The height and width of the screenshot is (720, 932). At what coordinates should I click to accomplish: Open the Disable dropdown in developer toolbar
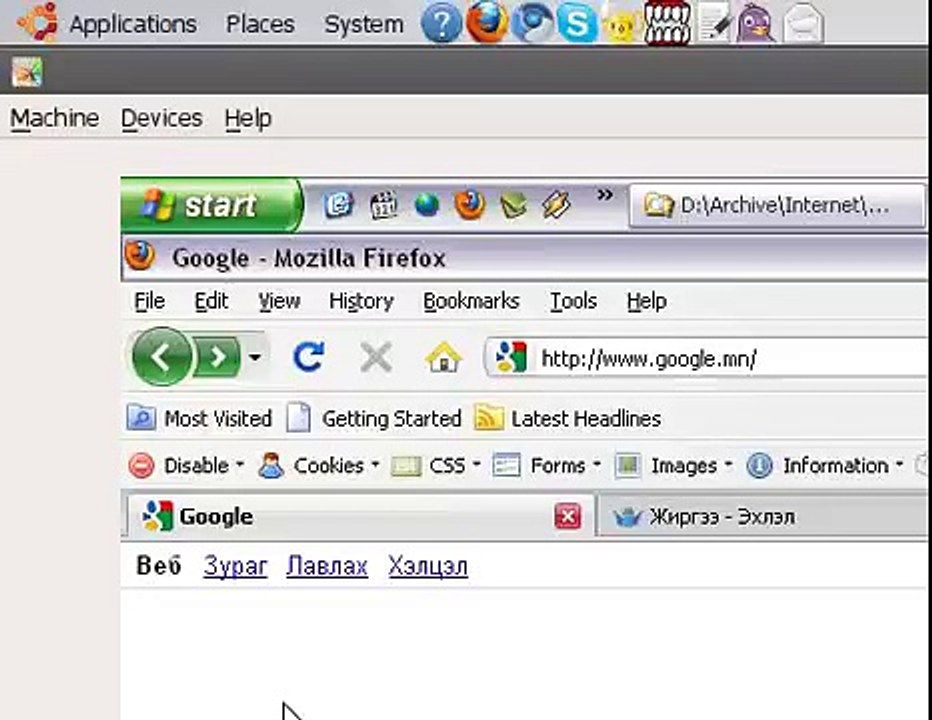pos(186,466)
